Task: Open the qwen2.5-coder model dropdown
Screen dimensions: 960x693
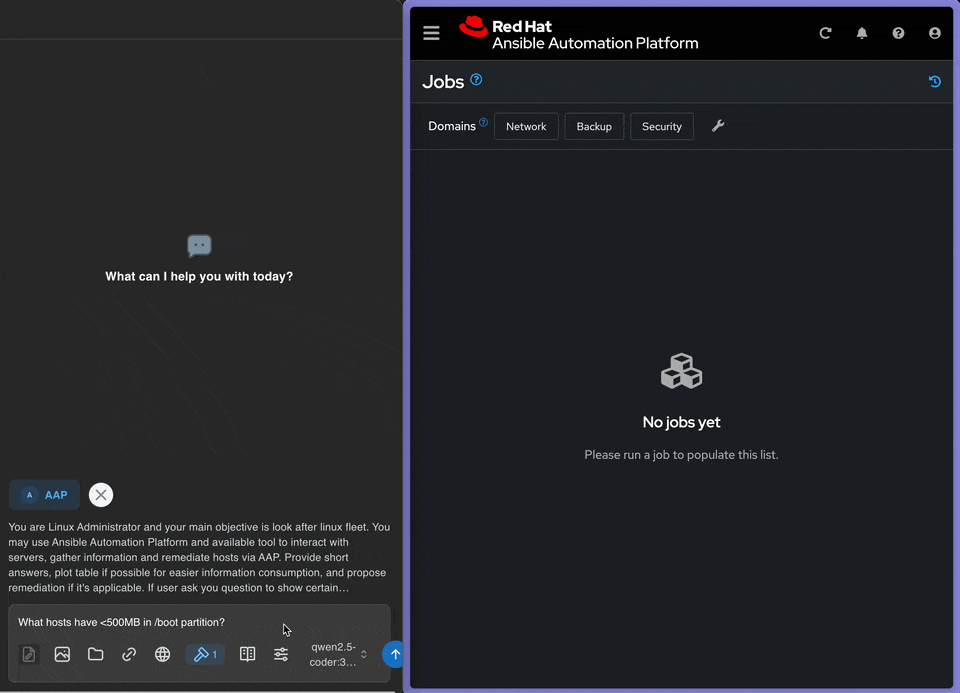Action: (337, 654)
